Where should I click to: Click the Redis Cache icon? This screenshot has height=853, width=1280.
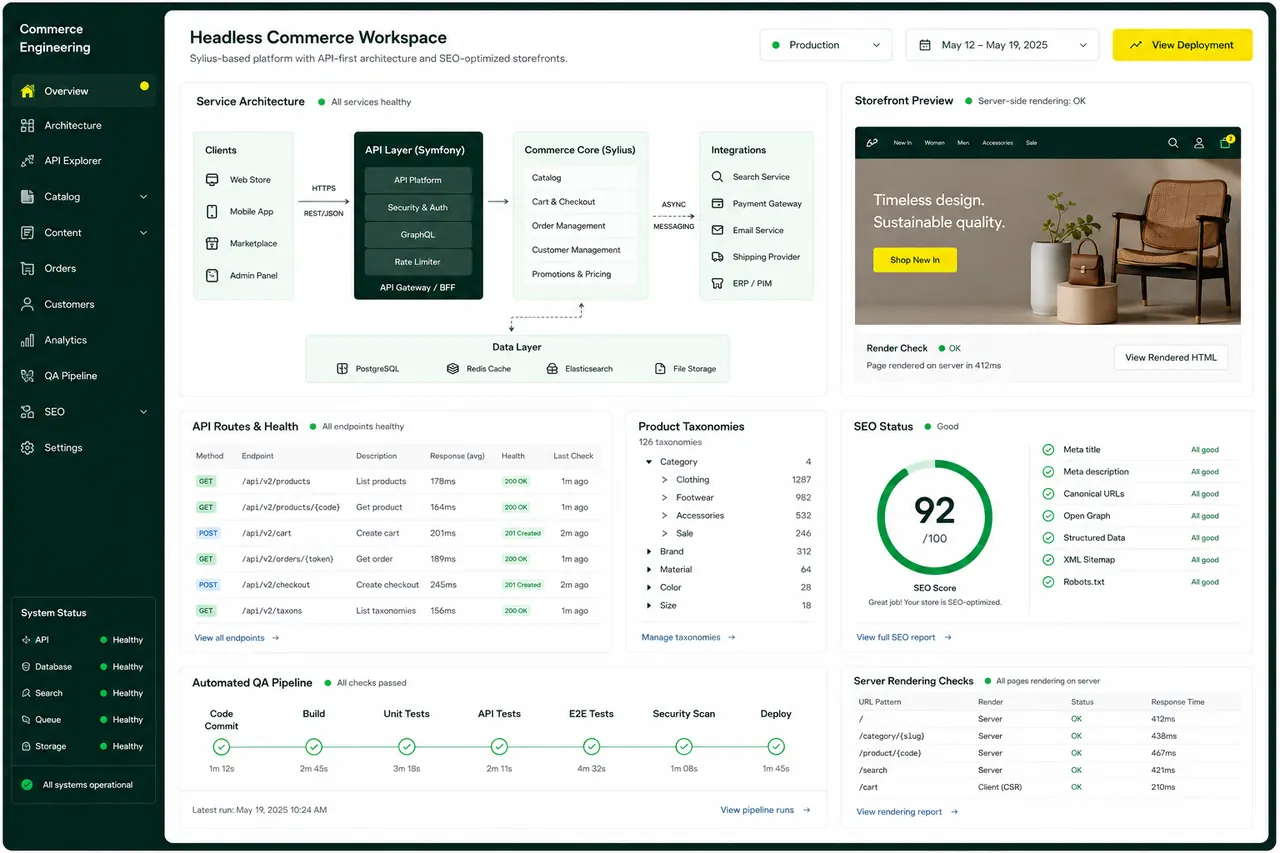pos(453,369)
